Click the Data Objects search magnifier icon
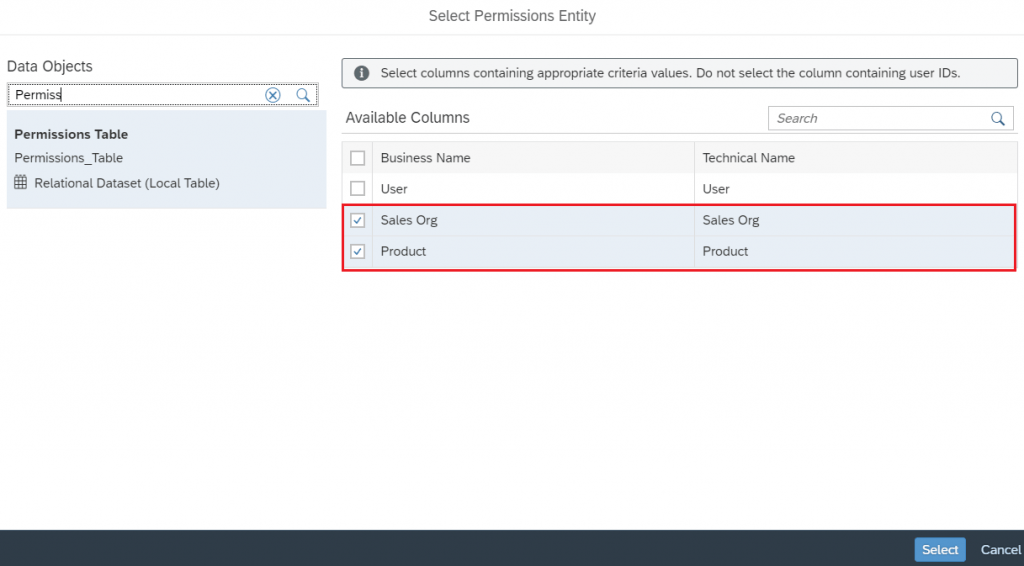Viewport: 1024px width, 566px height. [x=303, y=95]
